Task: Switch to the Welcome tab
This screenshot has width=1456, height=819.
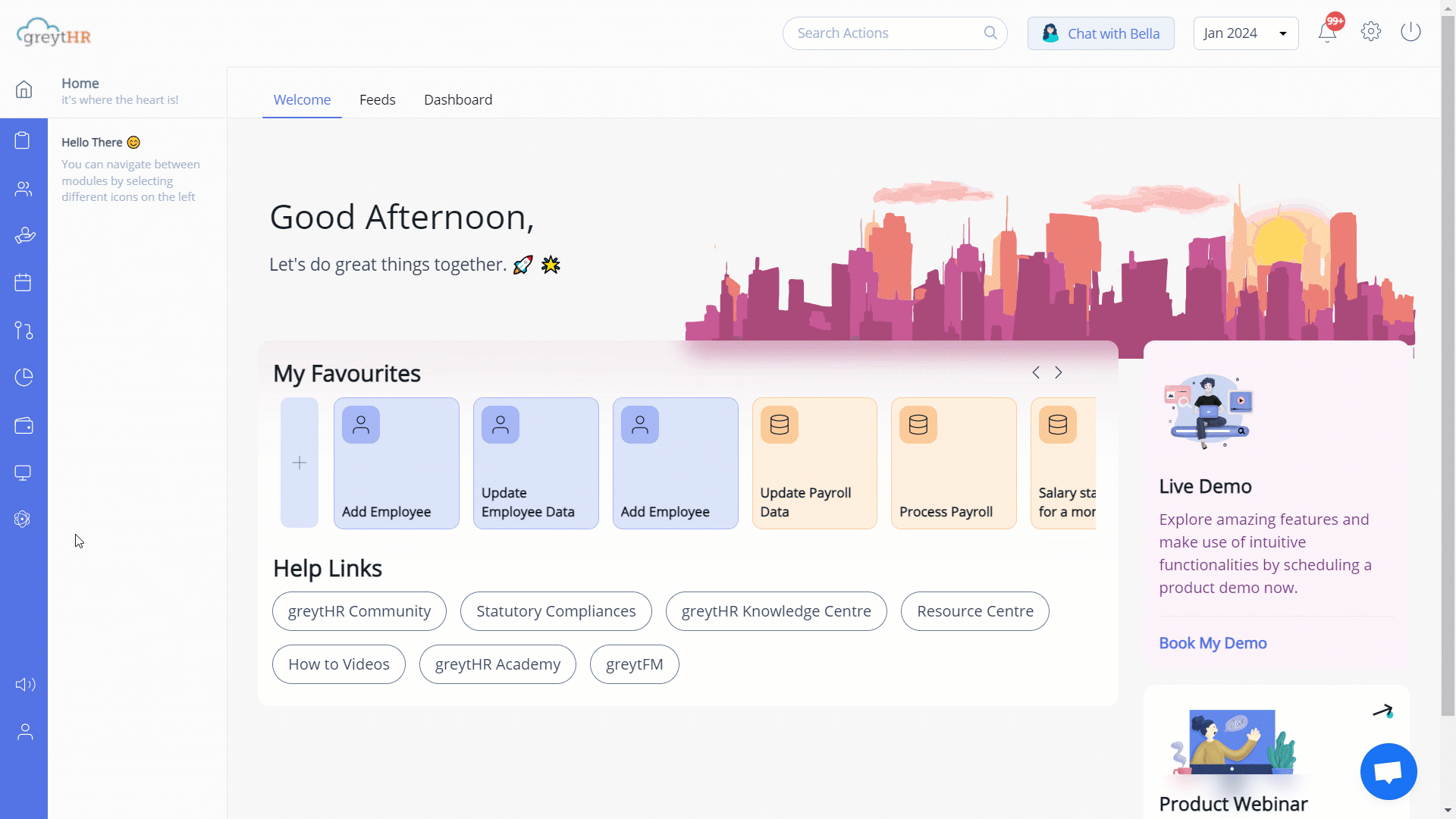Action: click(302, 100)
